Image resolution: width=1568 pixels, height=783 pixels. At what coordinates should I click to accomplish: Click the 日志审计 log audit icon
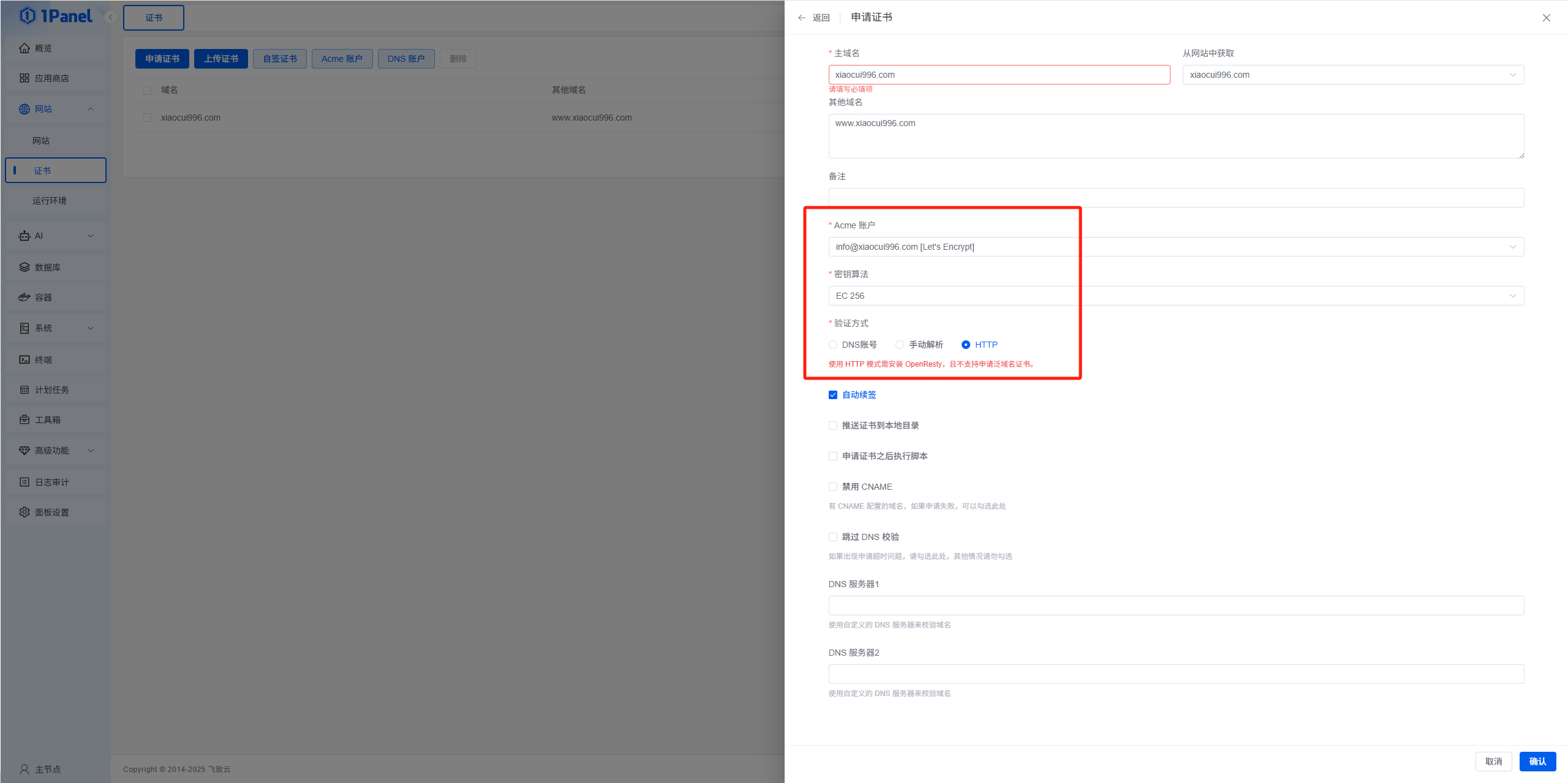click(24, 482)
